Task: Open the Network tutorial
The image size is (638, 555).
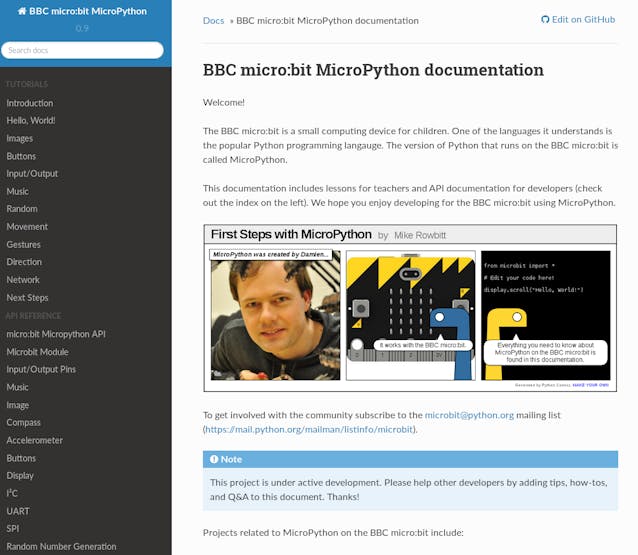Action: 23,280
